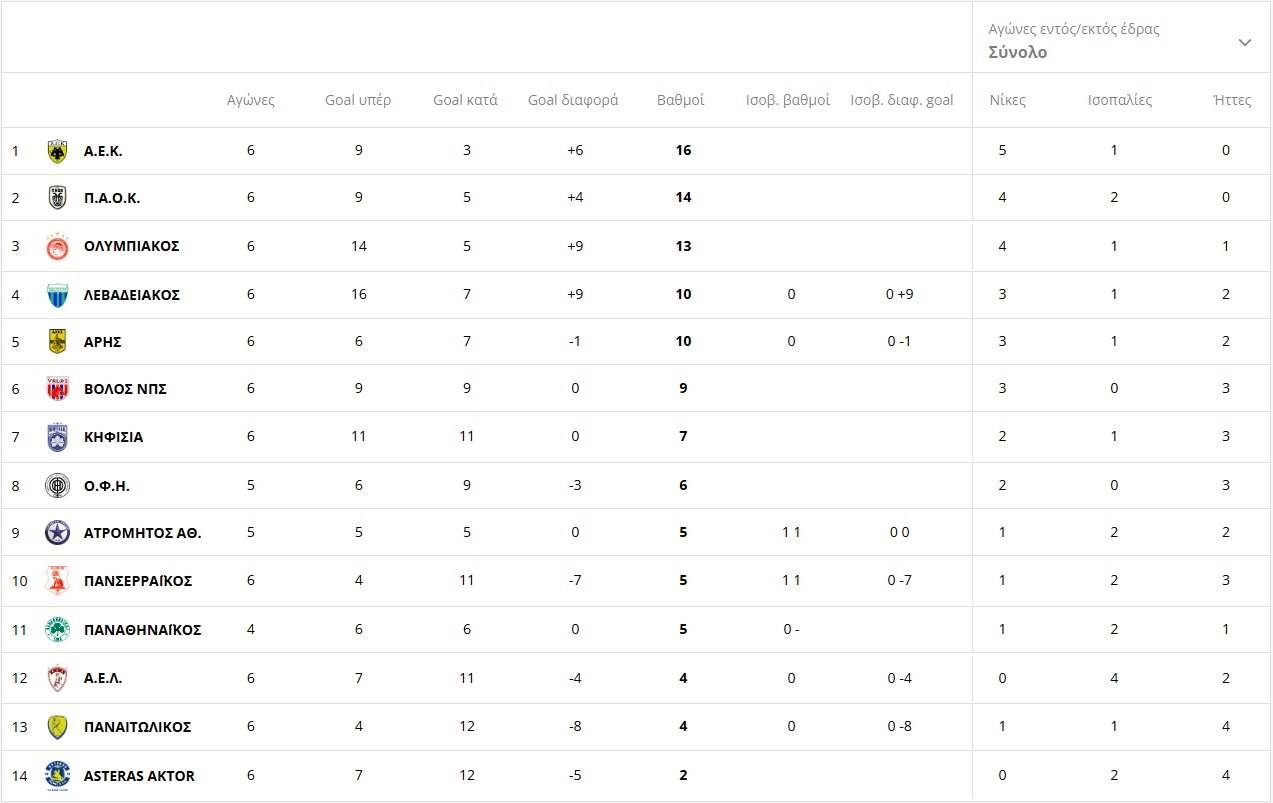Sort by Goal υπέρ column header
The width and height of the screenshot is (1273, 803).
[x=358, y=100]
